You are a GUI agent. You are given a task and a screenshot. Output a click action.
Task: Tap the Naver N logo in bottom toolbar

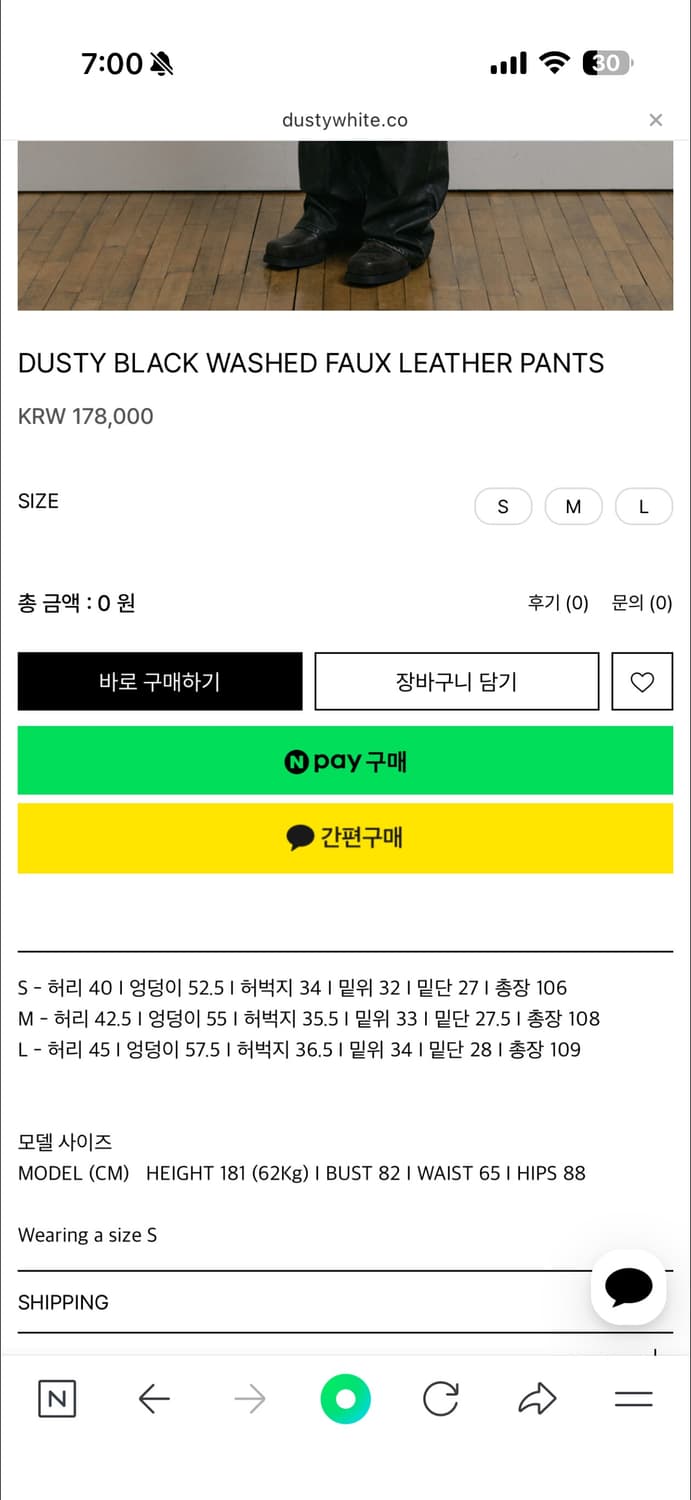[57, 1399]
